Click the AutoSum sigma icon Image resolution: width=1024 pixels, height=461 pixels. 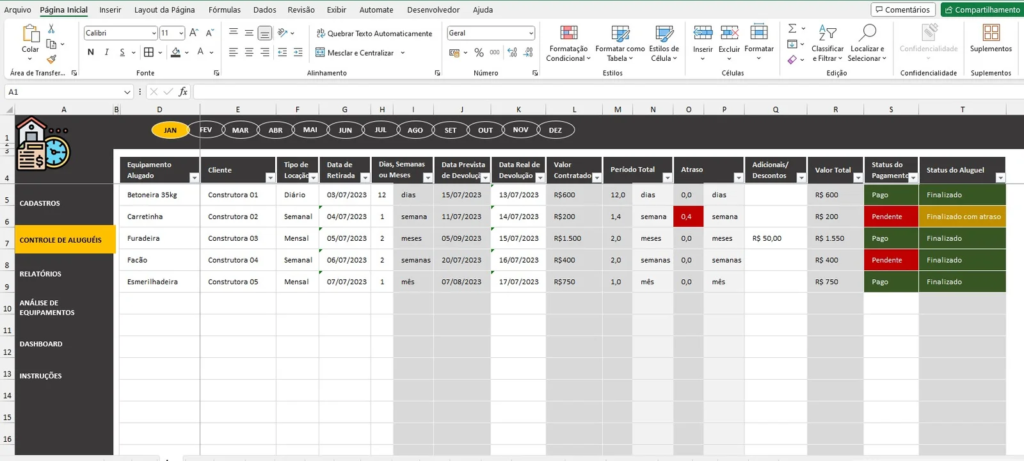(x=792, y=30)
